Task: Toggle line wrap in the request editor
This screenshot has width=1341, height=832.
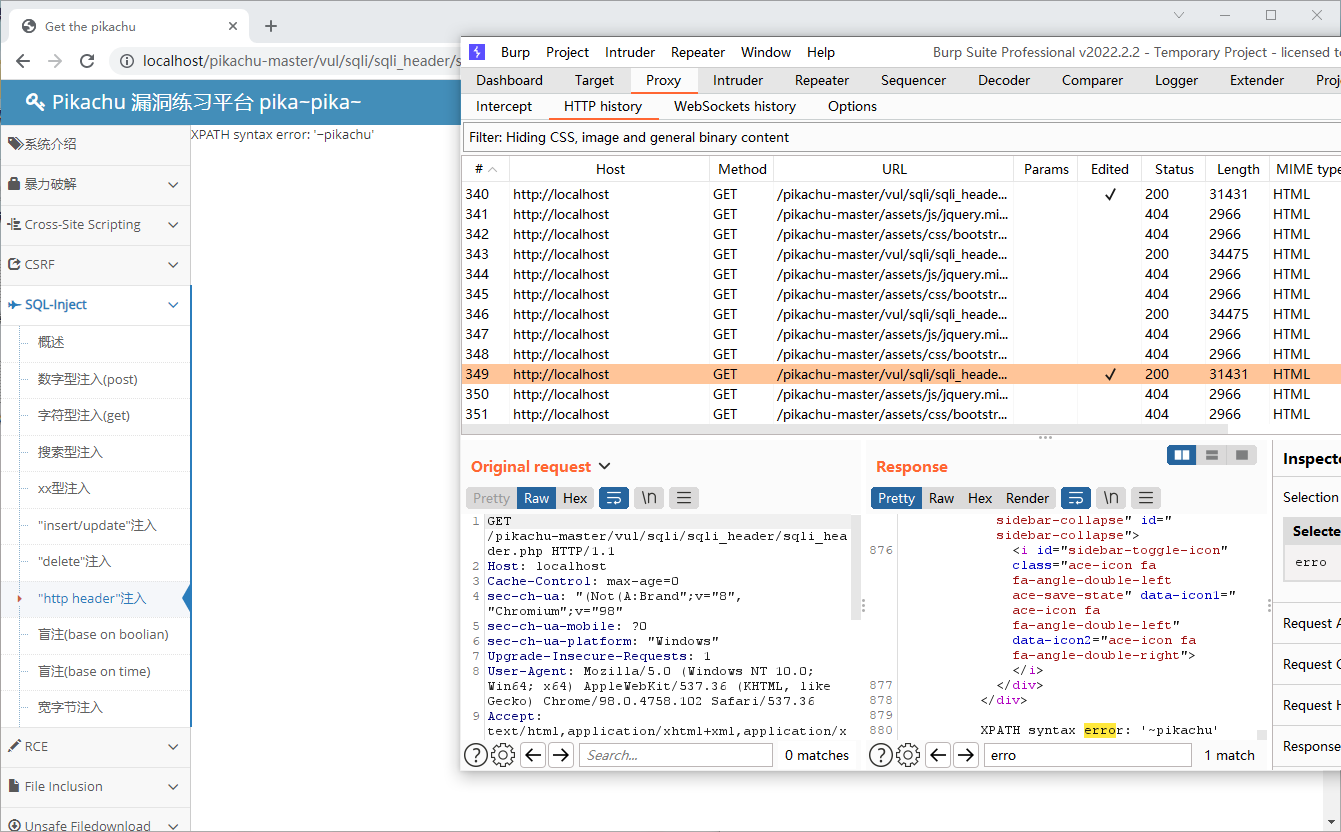Action: (x=613, y=498)
